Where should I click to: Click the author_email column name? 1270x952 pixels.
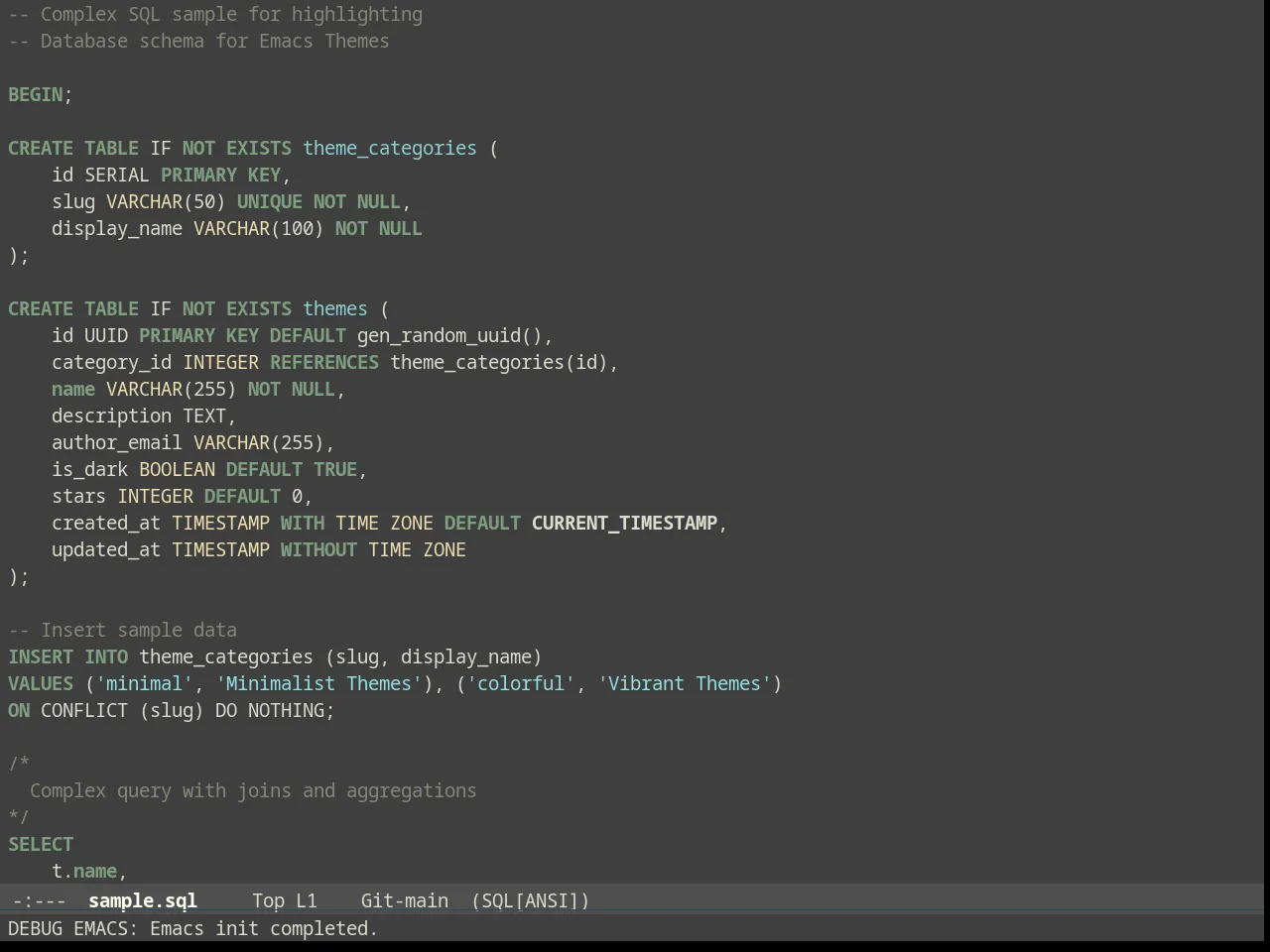[117, 442]
